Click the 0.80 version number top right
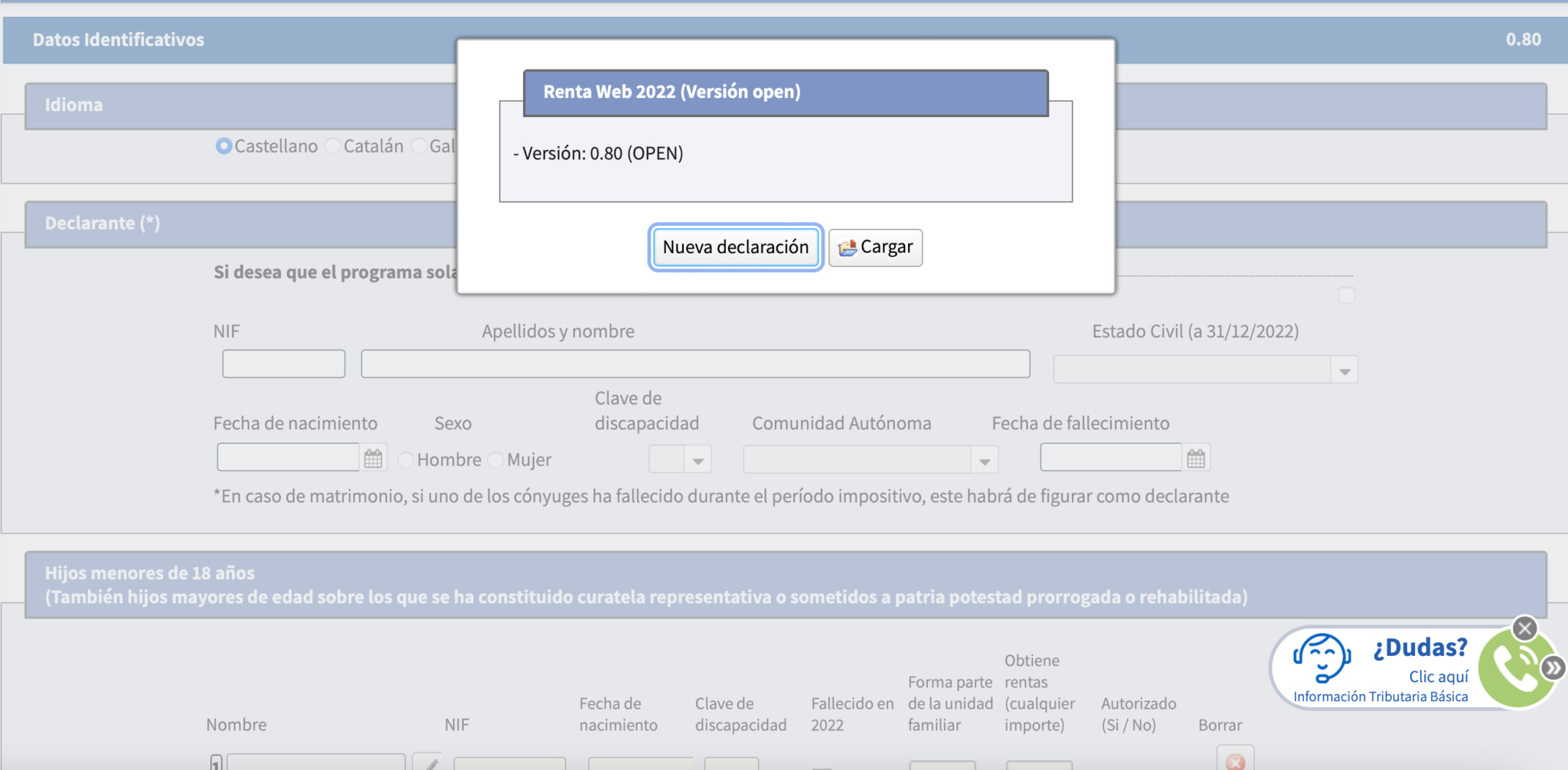The height and width of the screenshot is (770, 1568). point(1523,40)
